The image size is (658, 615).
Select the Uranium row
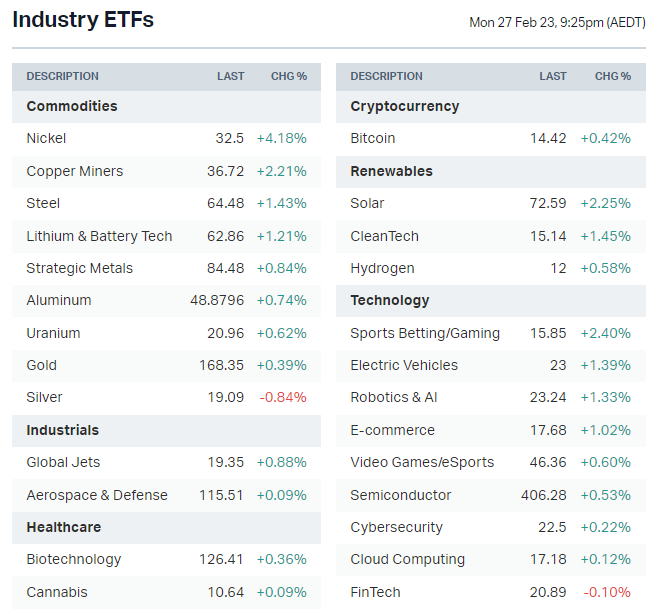(54, 333)
